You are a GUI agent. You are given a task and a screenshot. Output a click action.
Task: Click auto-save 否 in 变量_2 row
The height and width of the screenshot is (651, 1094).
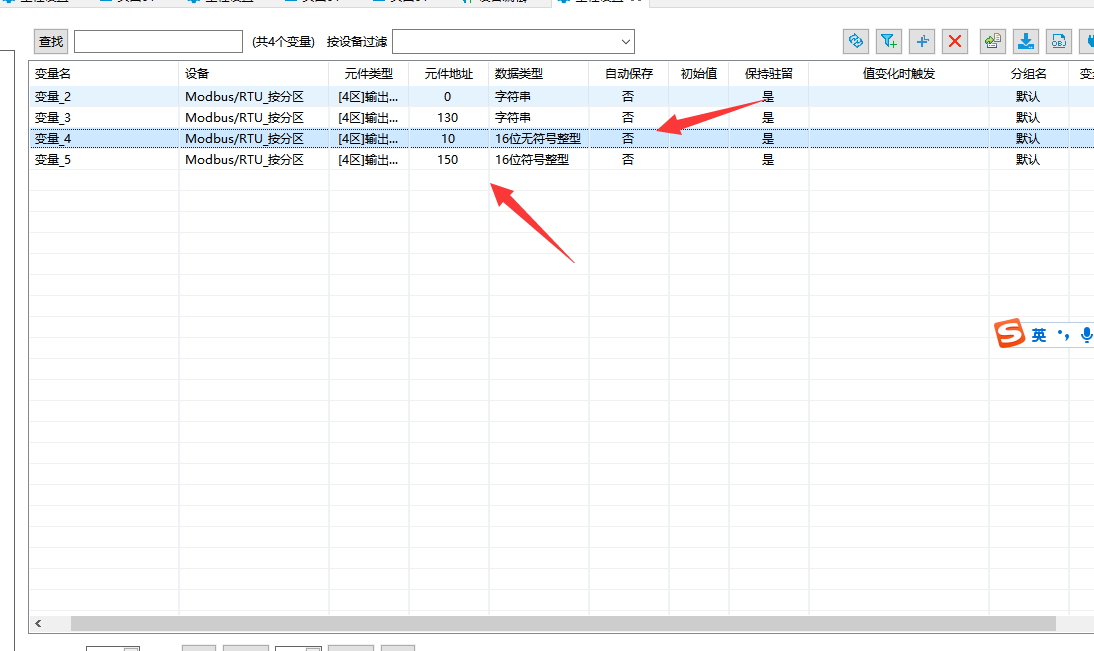point(629,97)
